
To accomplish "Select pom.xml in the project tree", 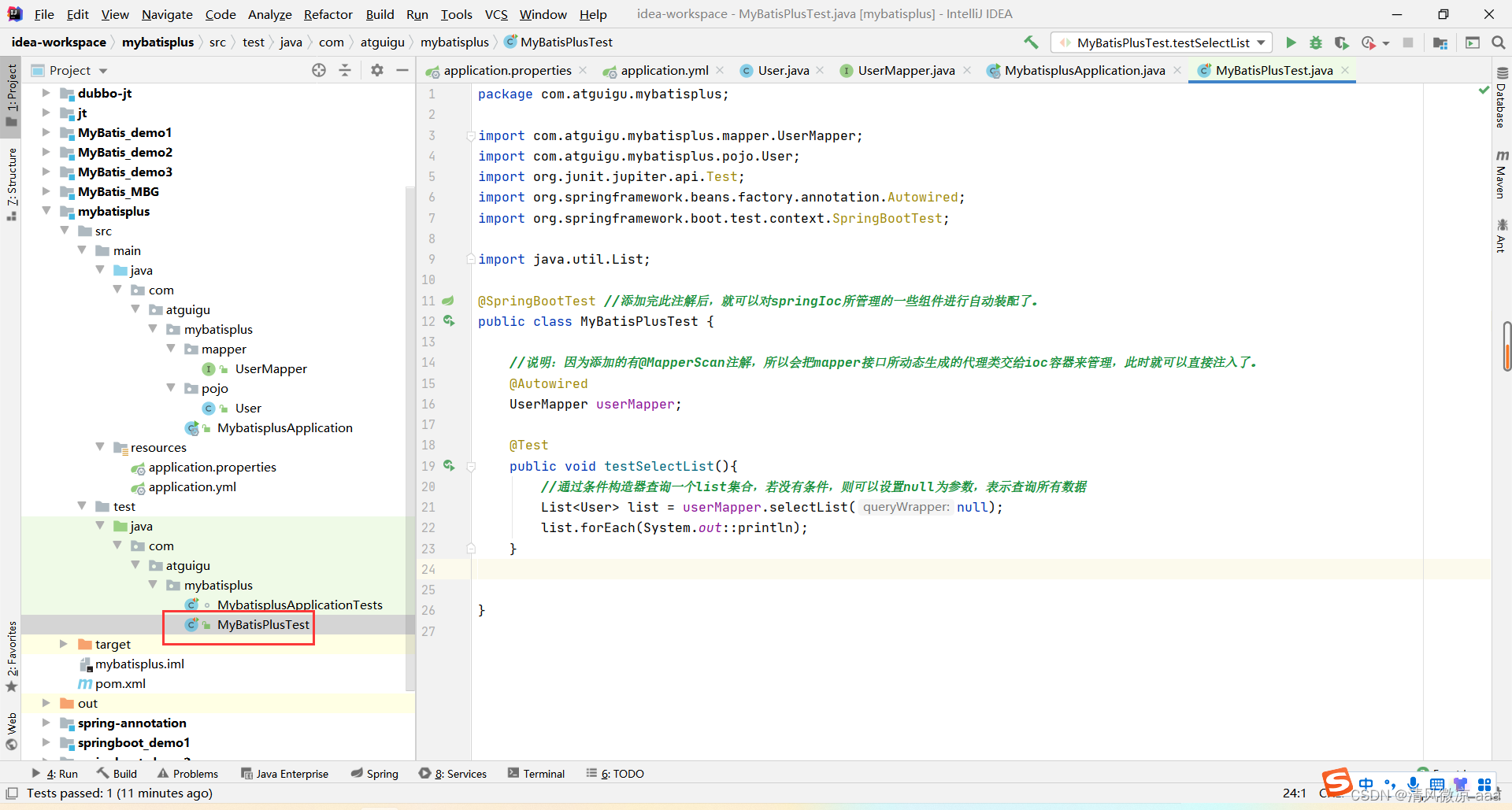I will pyautogui.click(x=120, y=683).
